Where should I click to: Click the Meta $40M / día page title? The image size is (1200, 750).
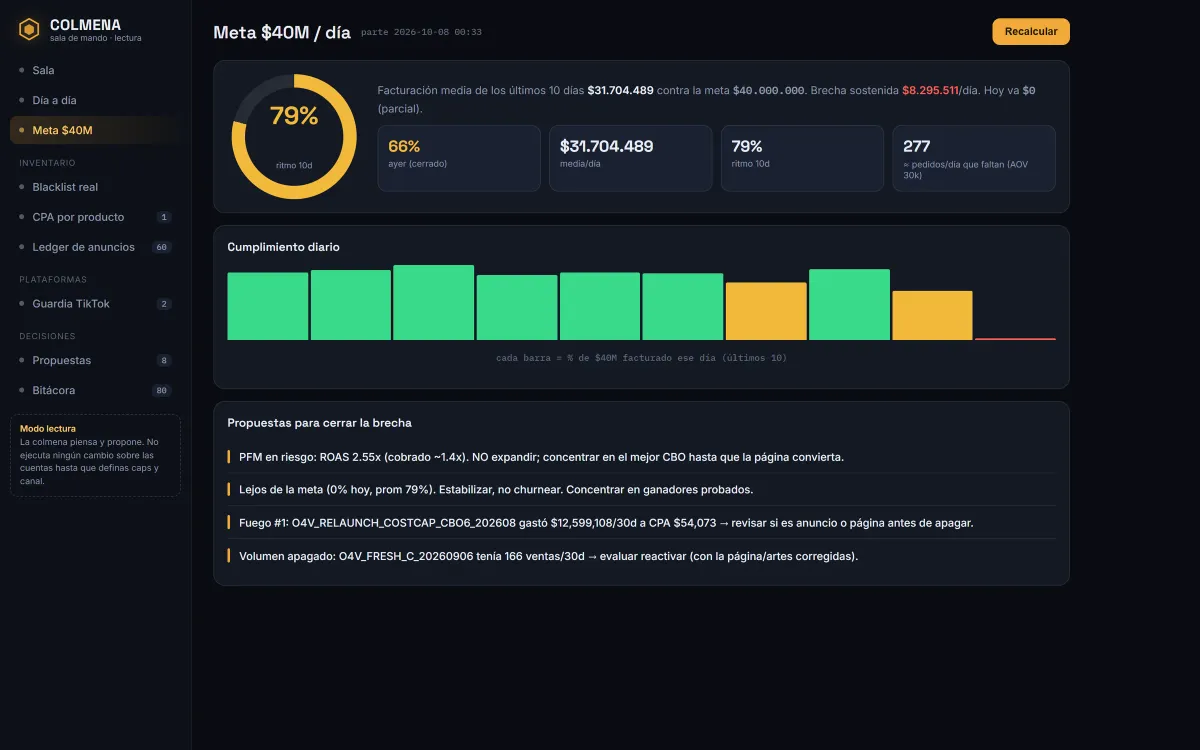coord(282,32)
